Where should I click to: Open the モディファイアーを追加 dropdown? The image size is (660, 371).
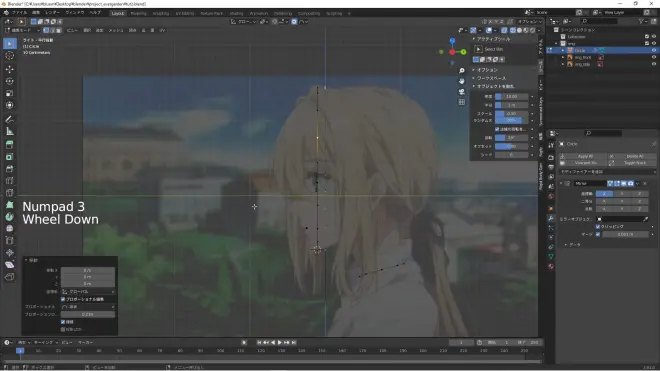(607, 172)
